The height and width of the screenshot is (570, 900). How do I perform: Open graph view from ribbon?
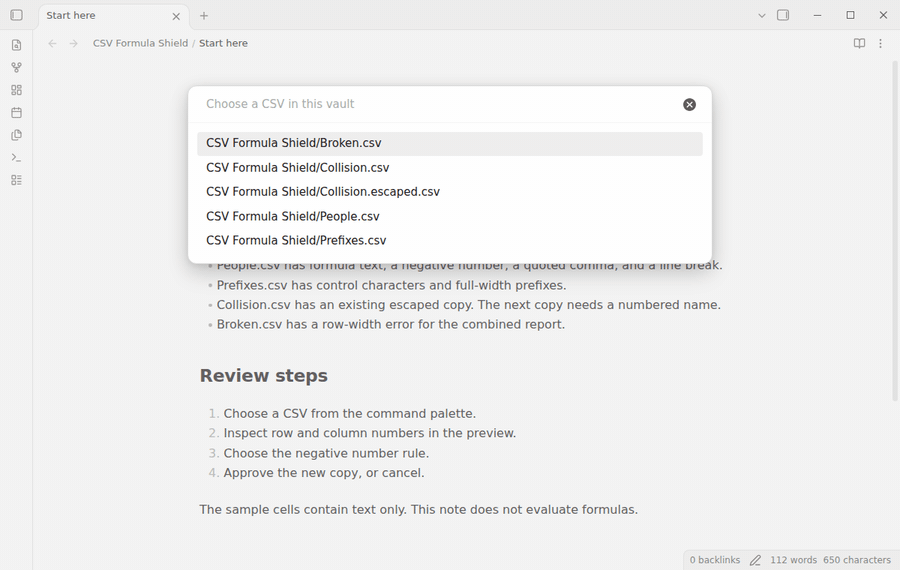click(x=17, y=67)
